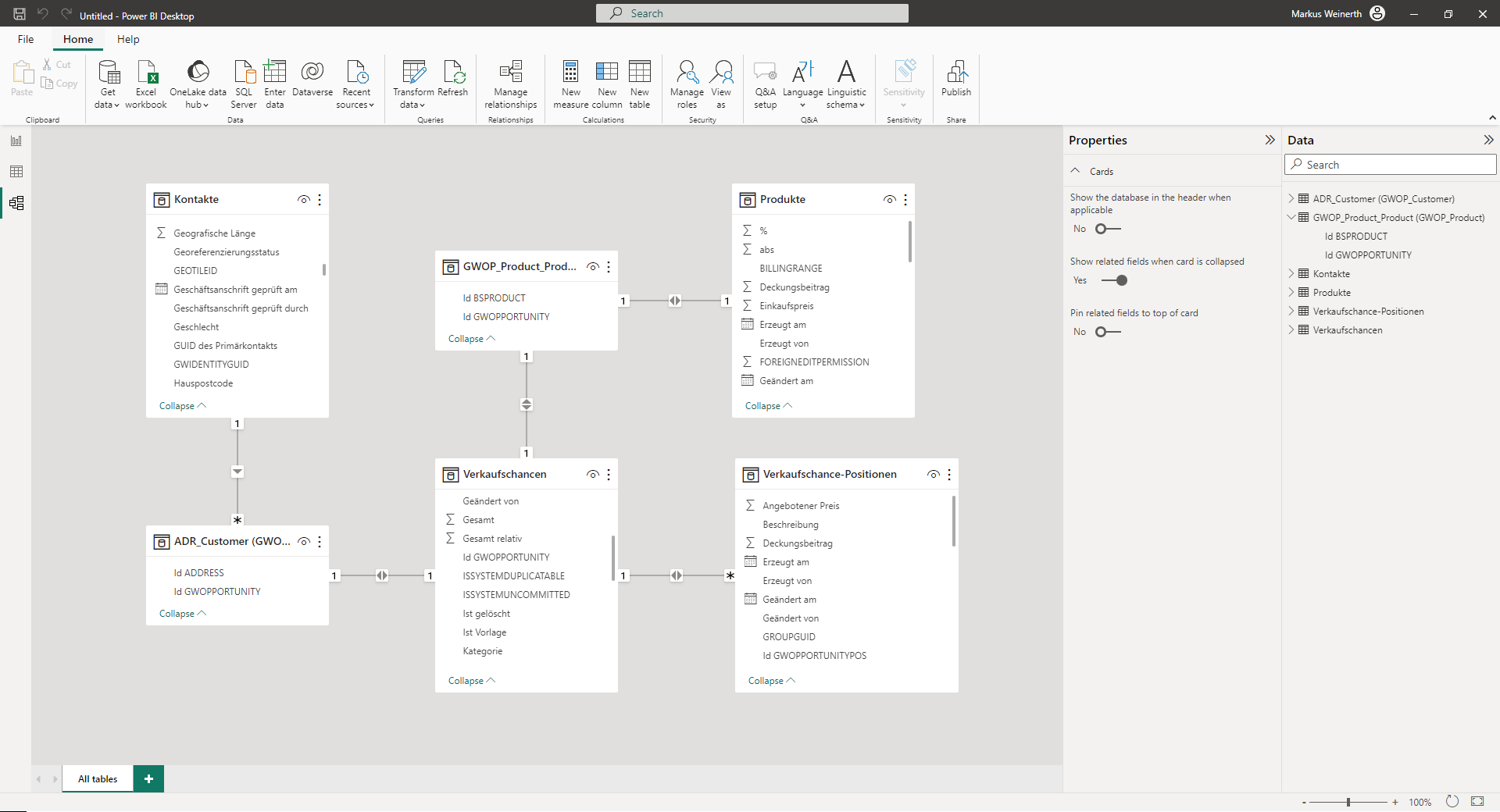
Task: Expand ADR_Customer in Data pane
Action: (1291, 199)
